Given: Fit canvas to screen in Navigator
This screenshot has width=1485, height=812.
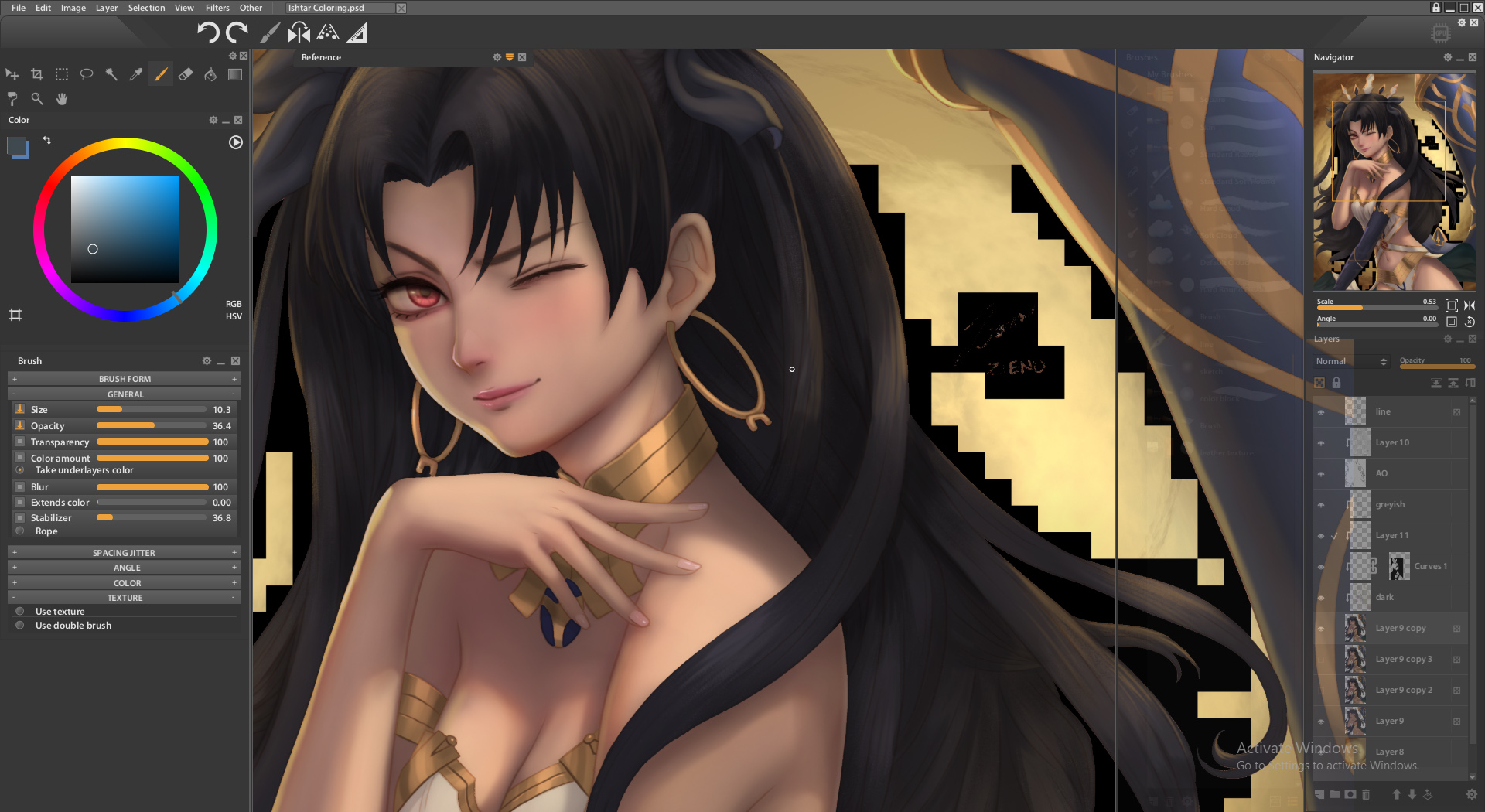Looking at the screenshot, I should [x=1452, y=305].
